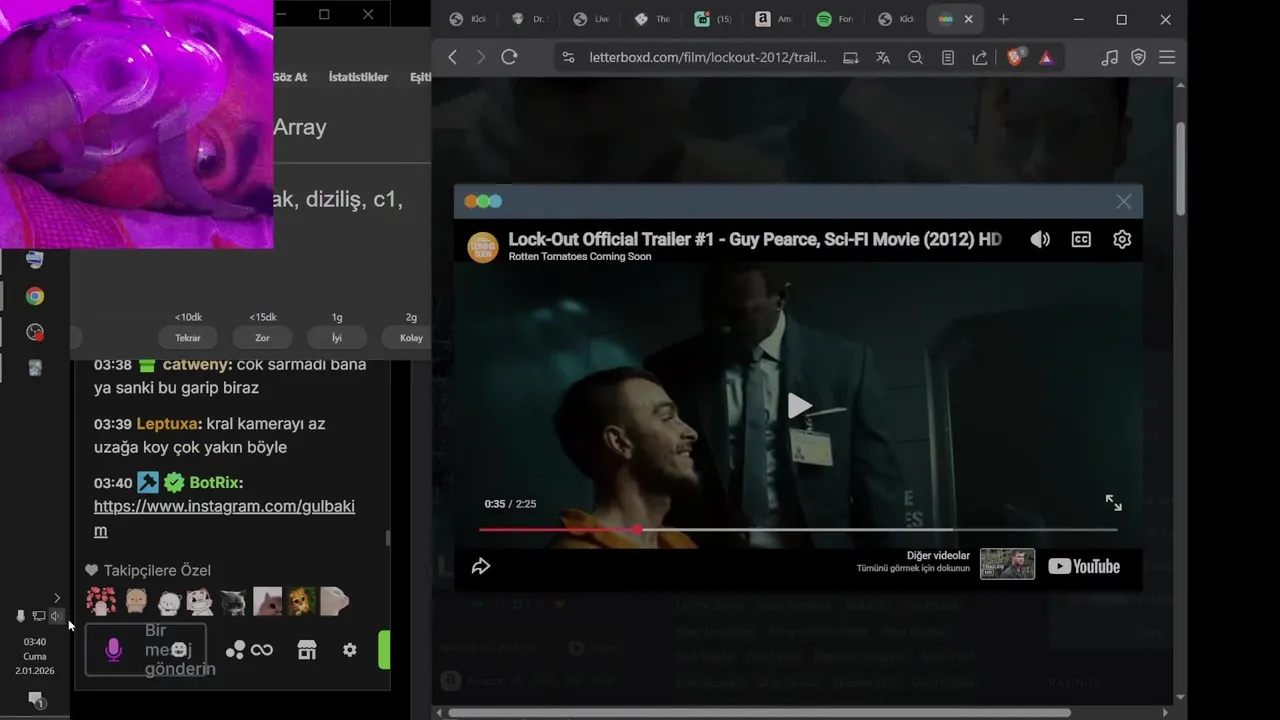1280x720 pixels.
Task: Click the chat panel scrollbar
Action: (x=388, y=538)
